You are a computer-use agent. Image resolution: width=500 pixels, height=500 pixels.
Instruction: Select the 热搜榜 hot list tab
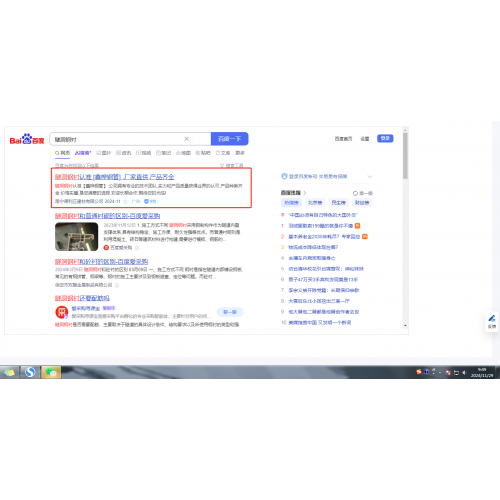(291, 202)
